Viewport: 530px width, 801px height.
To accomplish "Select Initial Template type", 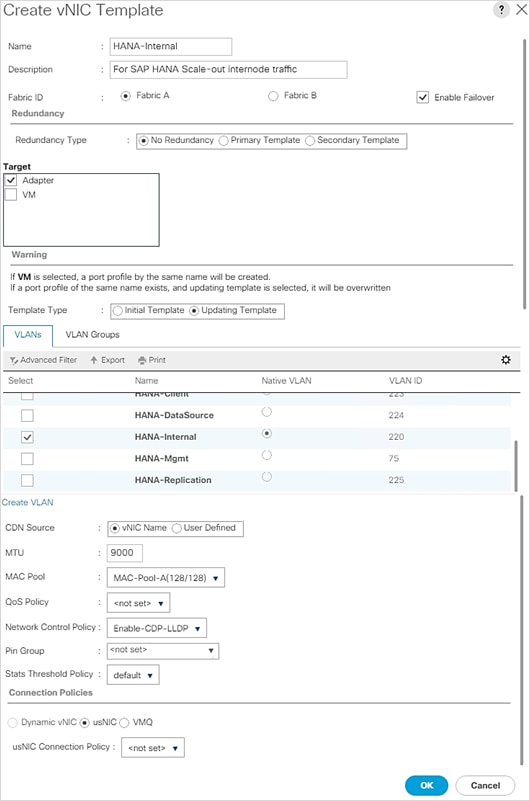I will coord(118,311).
